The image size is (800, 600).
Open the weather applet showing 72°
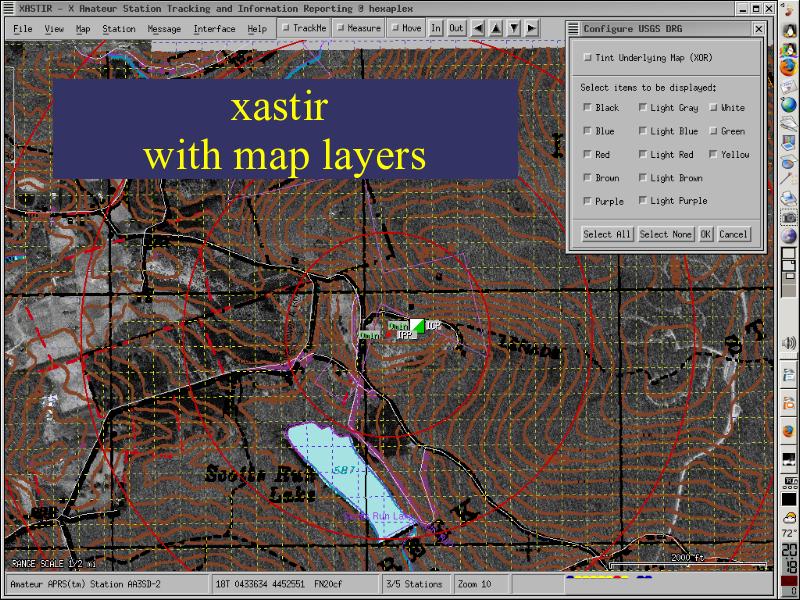(789, 524)
